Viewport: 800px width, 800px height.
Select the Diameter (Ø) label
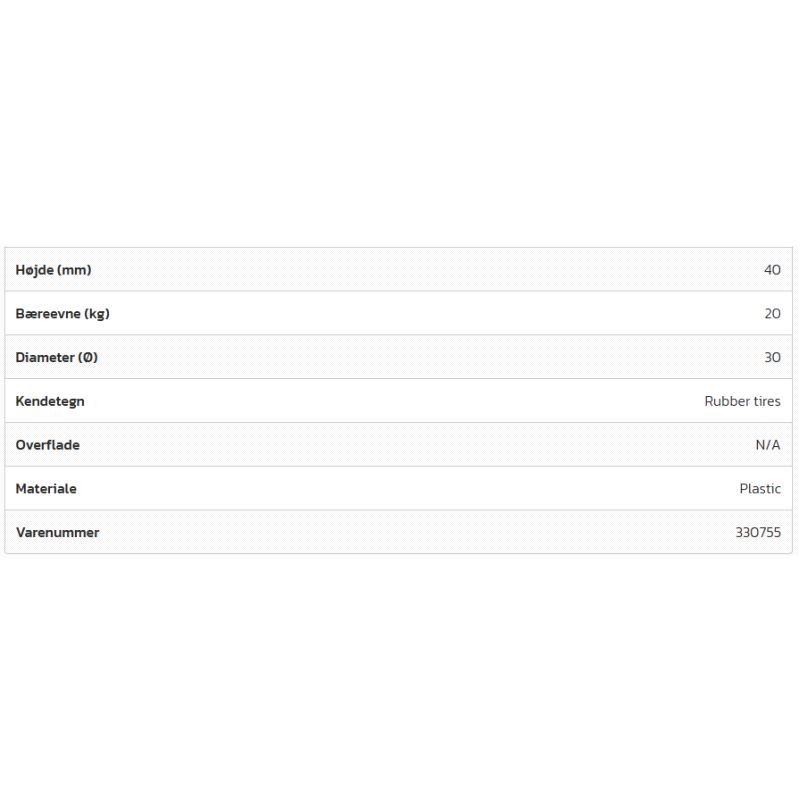pos(57,357)
